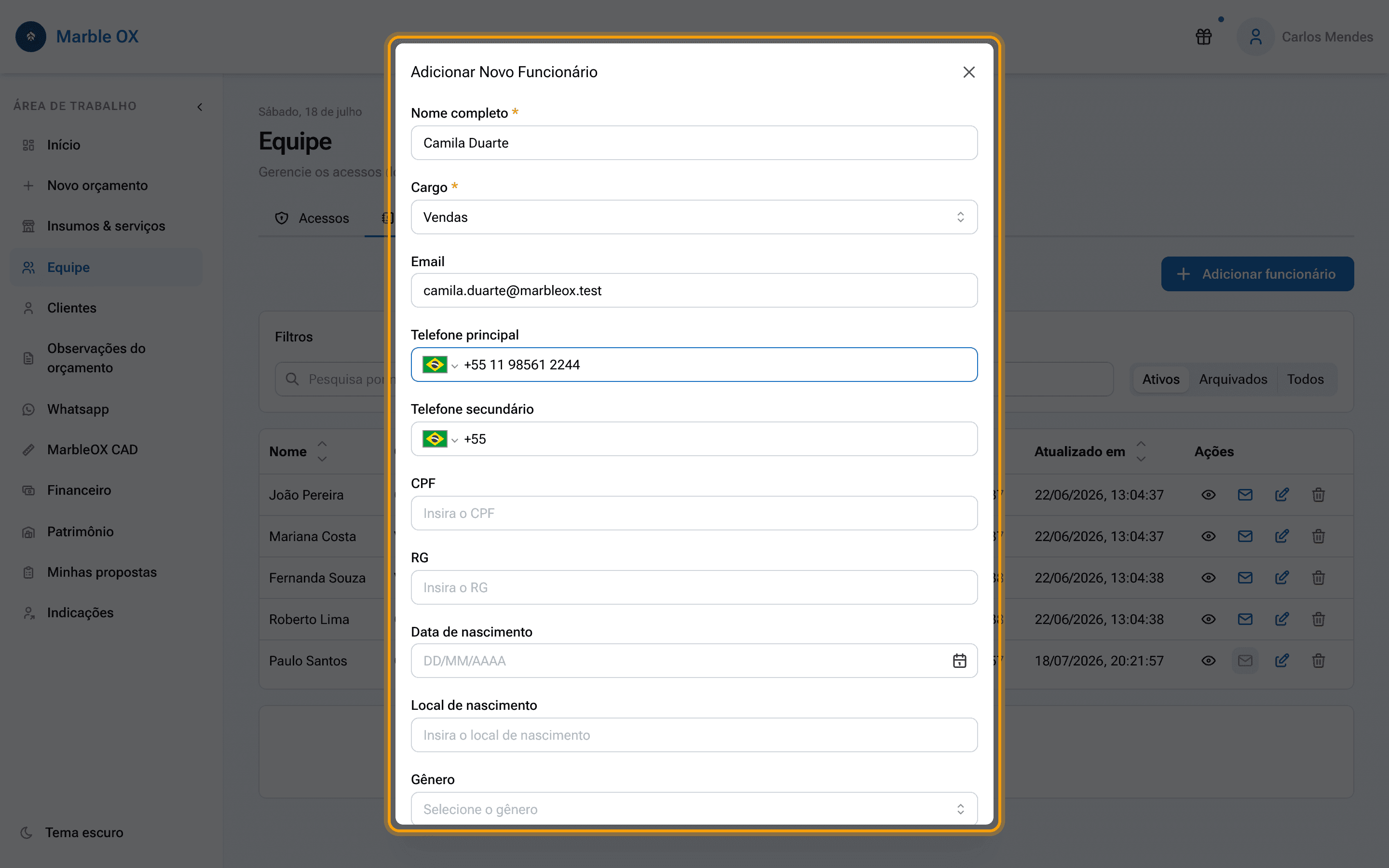Open the Cargo dropdown showing Vendas
The width and height of the screenshot is (1389, 868).
pyautogui.click(x=694, y=217)
